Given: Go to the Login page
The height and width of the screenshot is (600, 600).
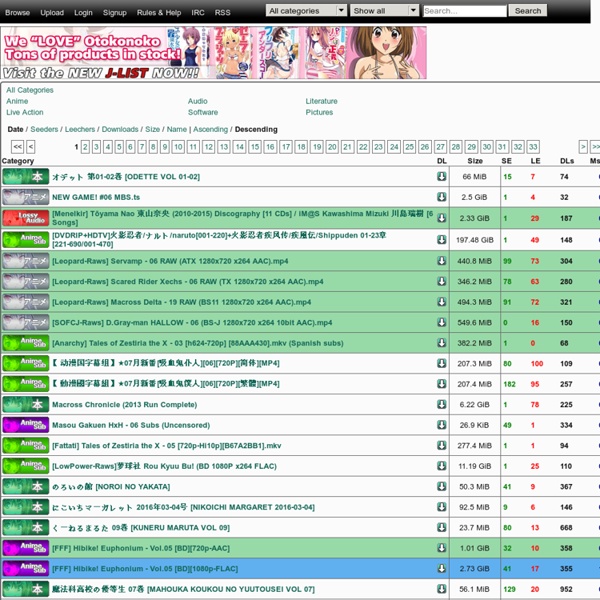Looking at the screenshot, I should pos(83,13).
